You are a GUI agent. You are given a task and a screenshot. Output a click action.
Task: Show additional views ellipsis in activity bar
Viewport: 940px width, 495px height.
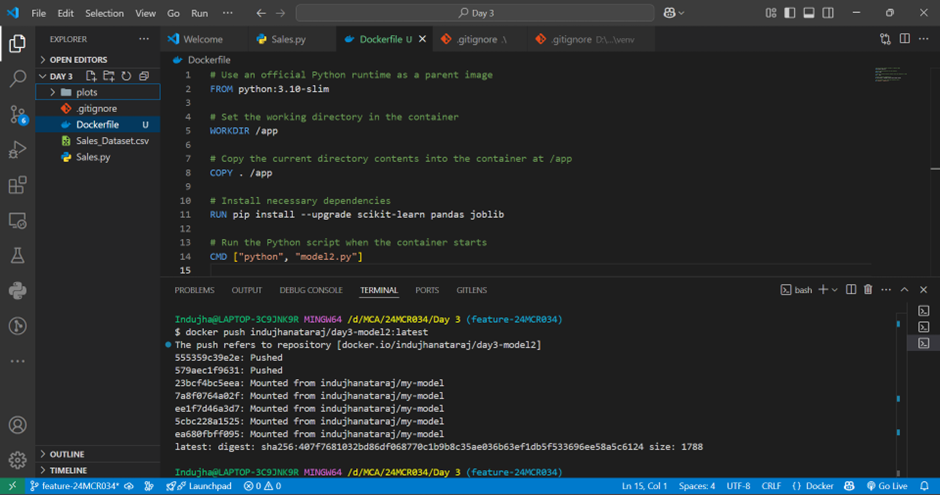pyautogui.click(x=17, y=361)
